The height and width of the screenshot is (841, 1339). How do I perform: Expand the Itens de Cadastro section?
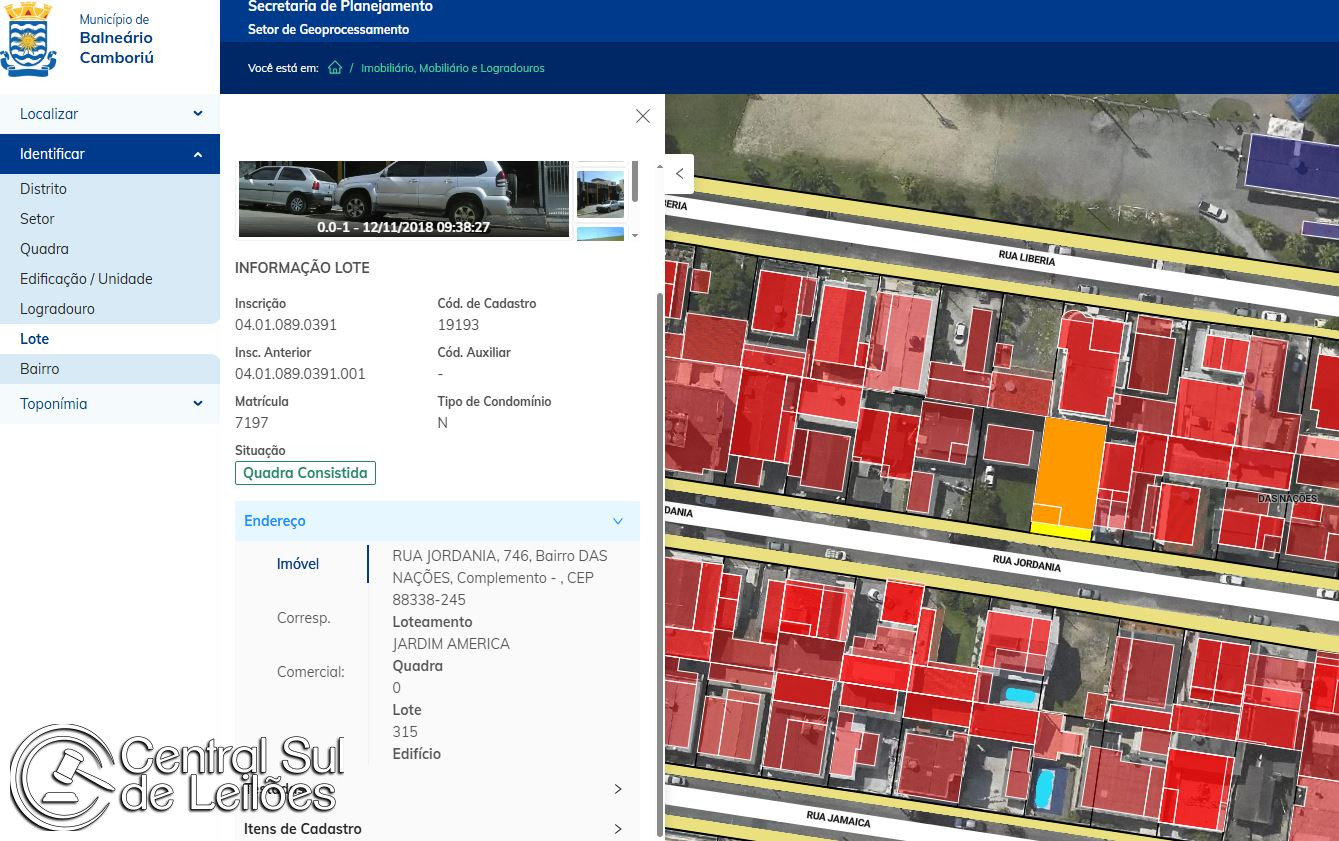437,829
